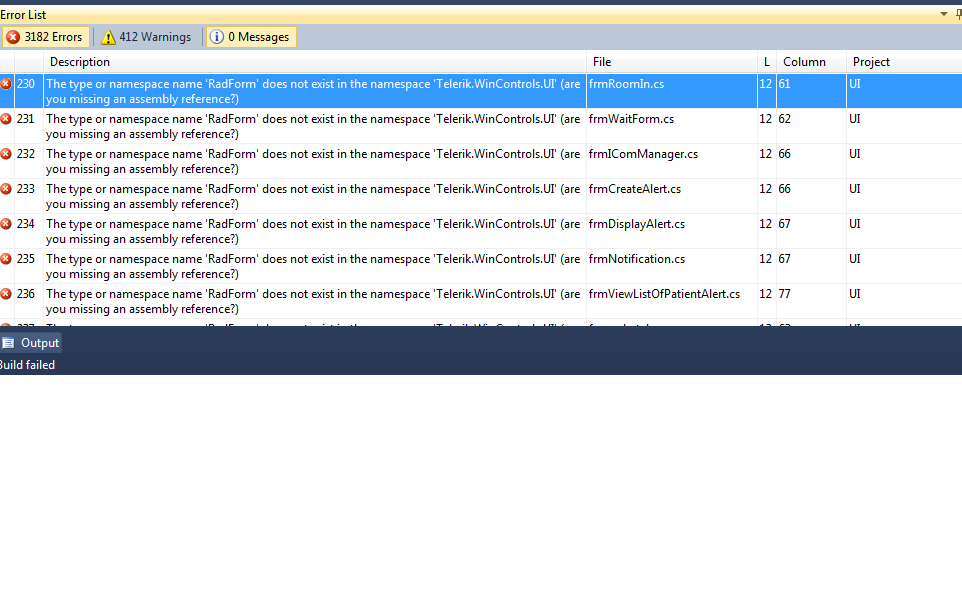Toggle the 412 Warnings filter button

pos(147,37)
